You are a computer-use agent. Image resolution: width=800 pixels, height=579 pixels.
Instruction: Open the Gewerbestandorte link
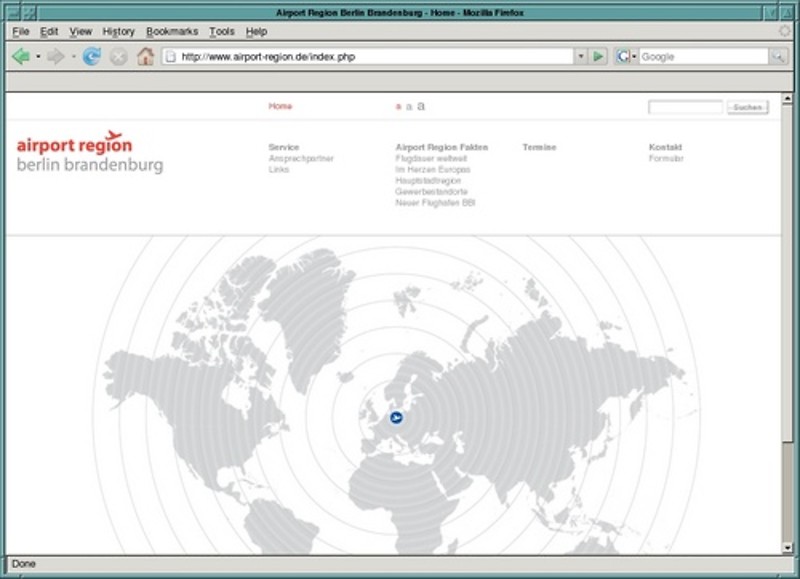(x=431, y=192)
